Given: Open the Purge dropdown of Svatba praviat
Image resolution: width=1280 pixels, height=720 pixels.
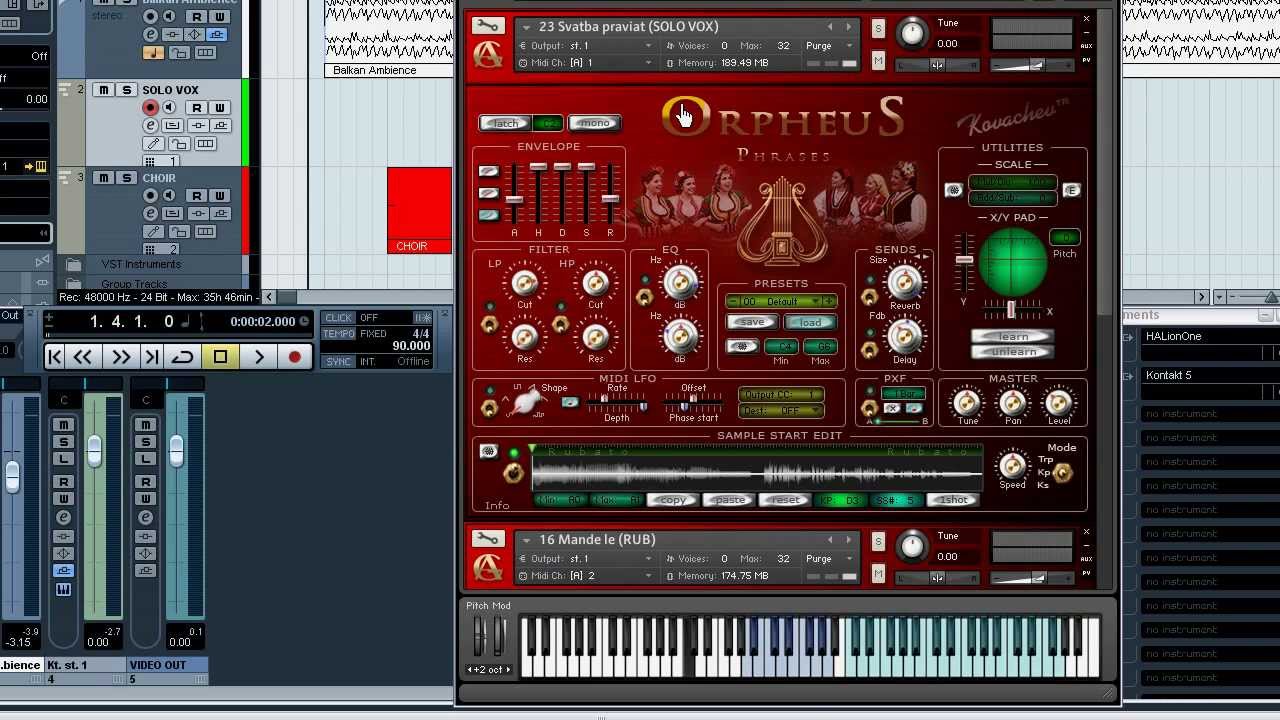Looking at the screenshot, I should (x=849, y=46).
